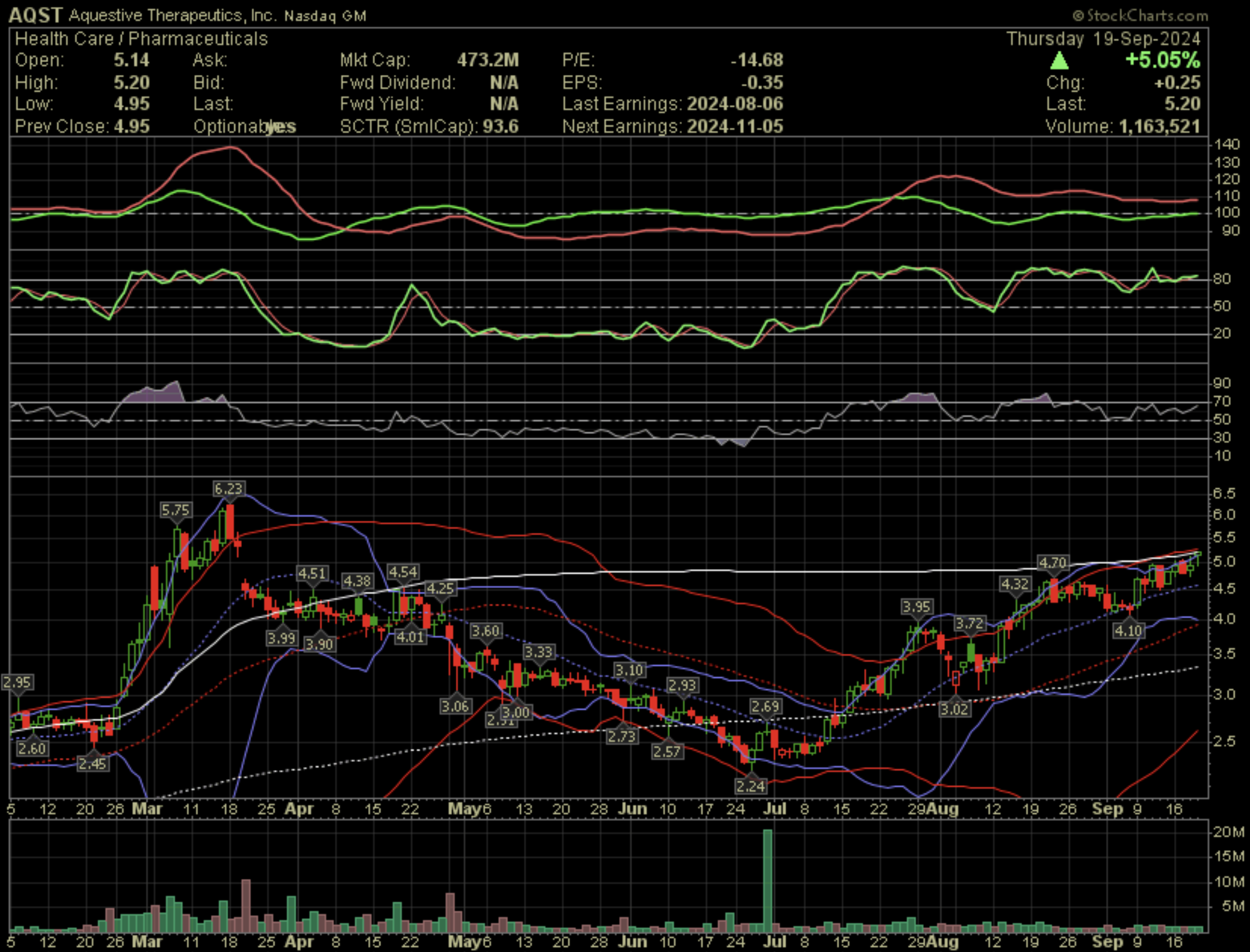The height and width of the screenshot is (952, 1250).
Task: Click the green up-arrow change indicator
Action: 1059,60
